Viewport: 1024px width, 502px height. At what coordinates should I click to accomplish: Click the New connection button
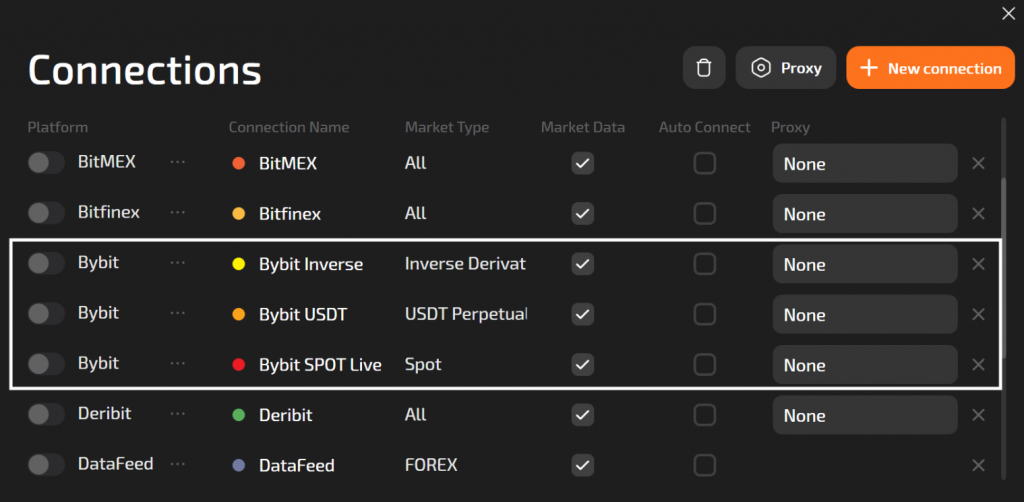tap(930, 68)
